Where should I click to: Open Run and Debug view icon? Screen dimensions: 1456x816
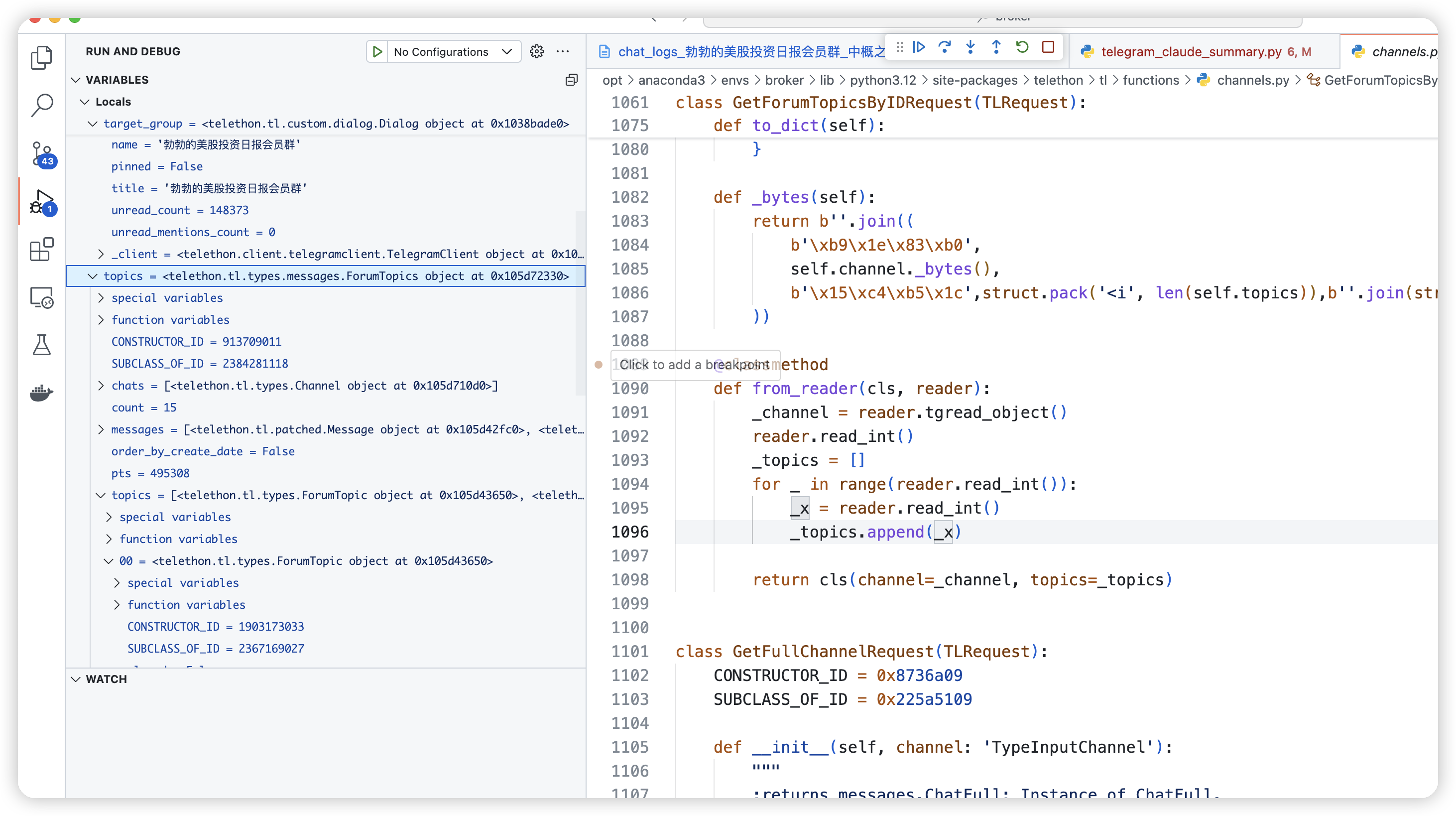click(x=42, y=202)
